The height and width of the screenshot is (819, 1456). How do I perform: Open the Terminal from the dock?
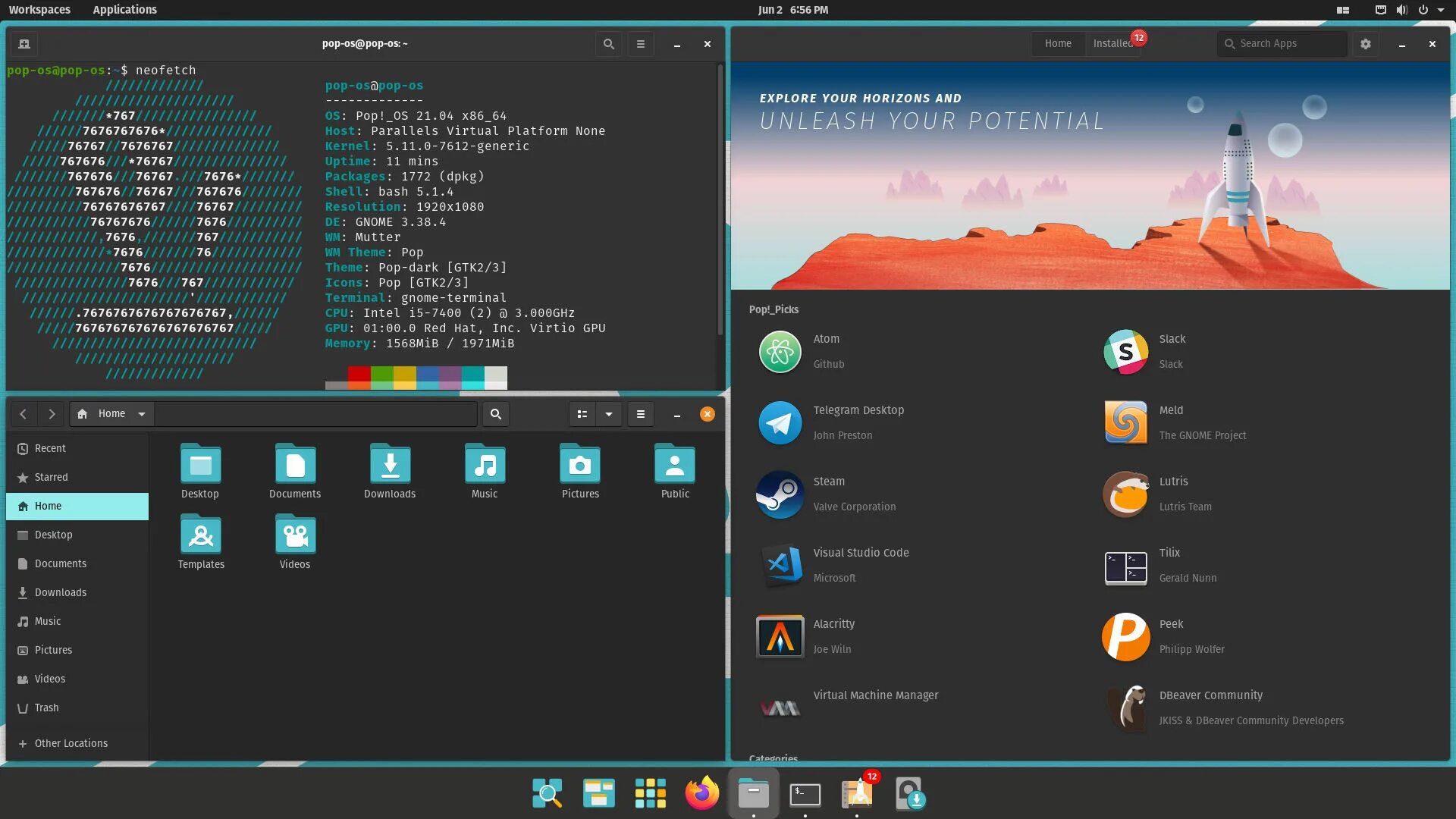805,795
